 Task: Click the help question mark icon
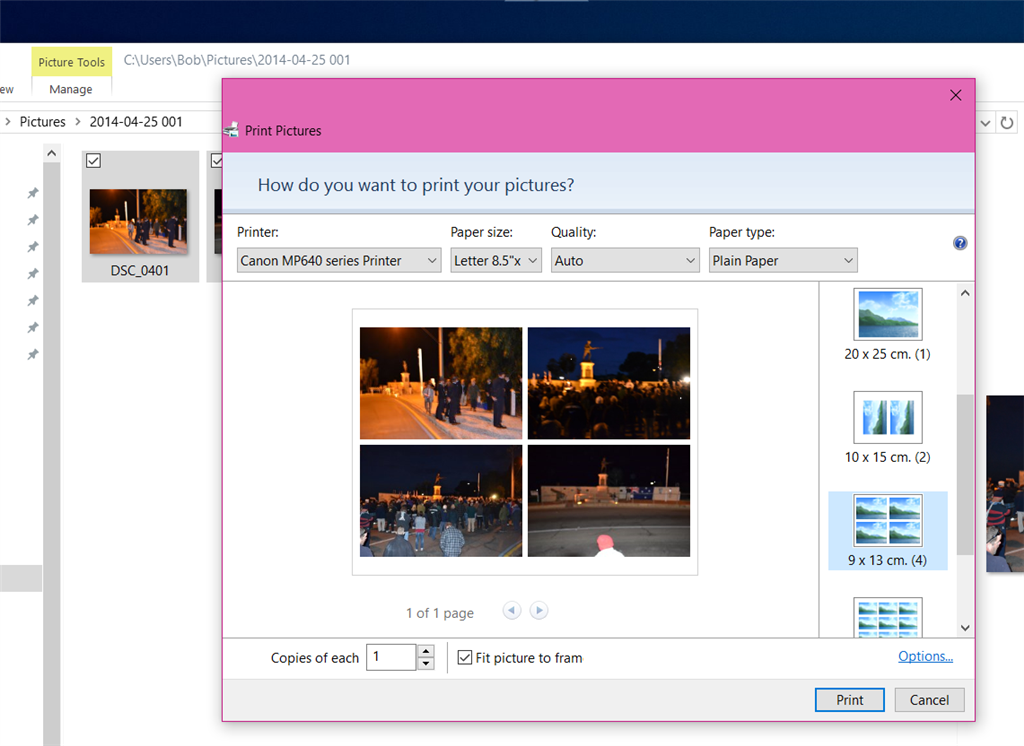959,243
